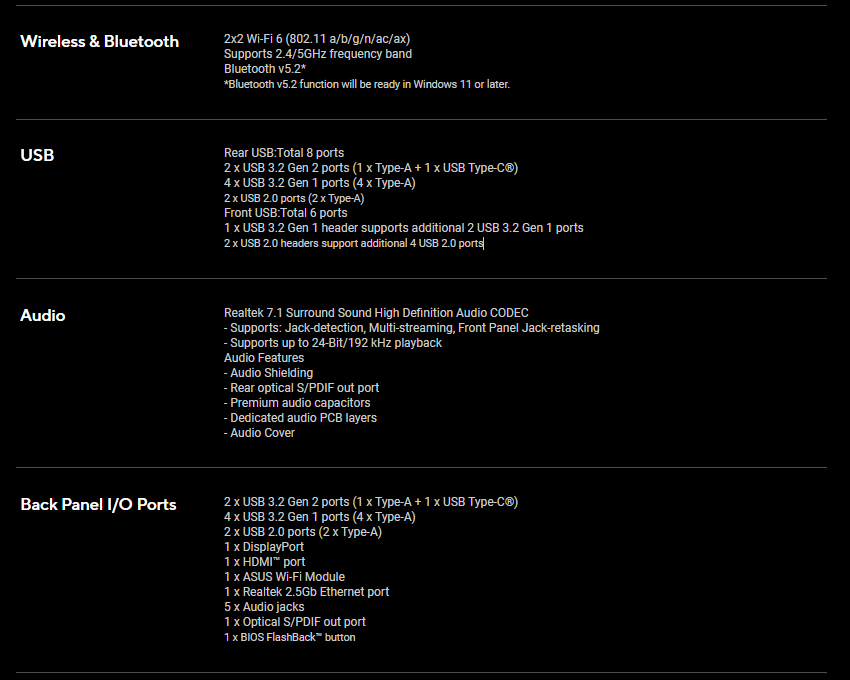Click the ASUS Wi-Fi Module entry
The image size is (850, 680).
coord(284,577)
